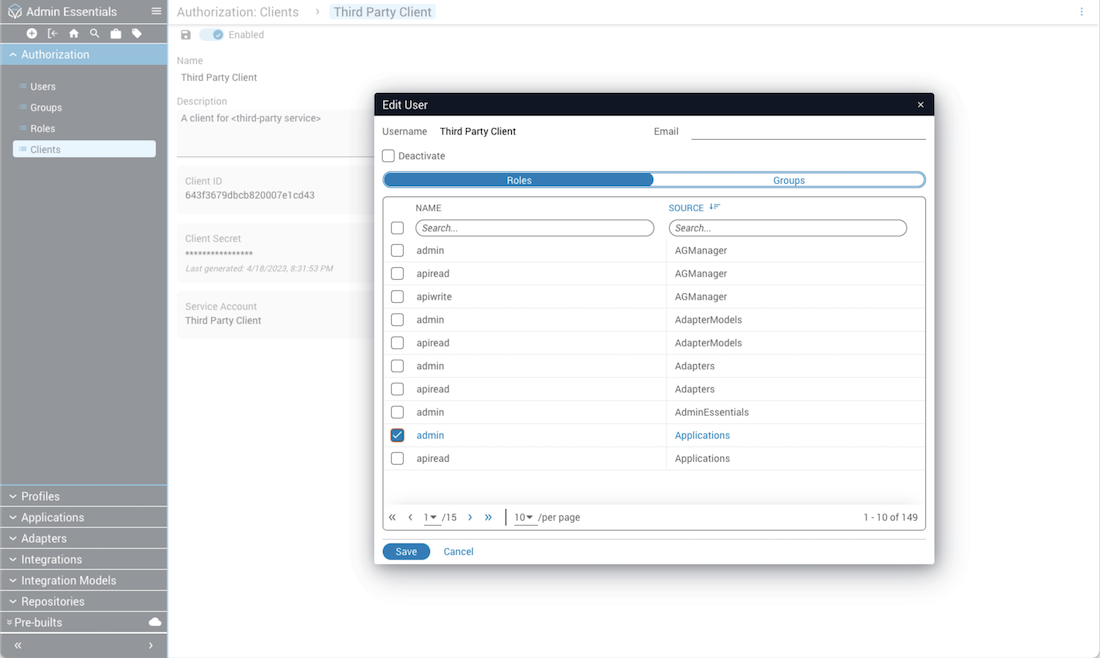The image size is (1100, 658).
Task: Check the Deactivate checkbox
Action: click(389, 156)
